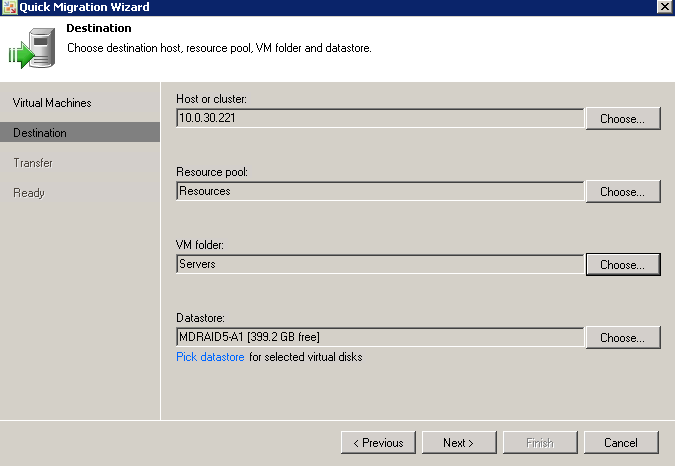Close the Quick Migration Wizard window
Image resolution: width=675 pixels, height=466 pixels.
[x=664, y=7]
